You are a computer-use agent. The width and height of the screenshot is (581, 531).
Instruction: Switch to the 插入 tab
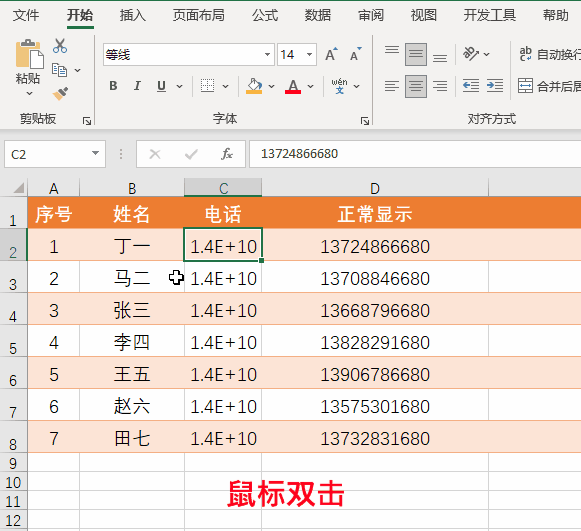tap(133, 15)
